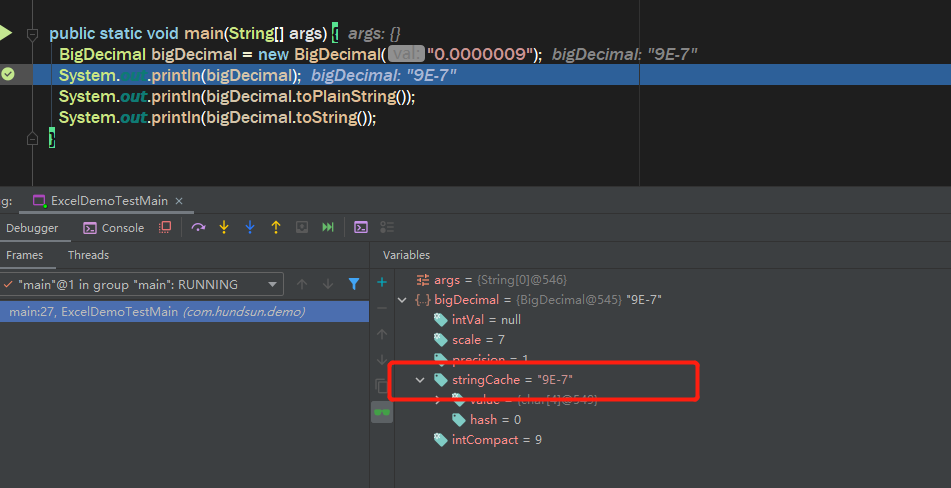The height and width of the screenshot is (488, 951).
Task: Toggle the Show Watches glasses icon
Action: [x=381, y=412]
